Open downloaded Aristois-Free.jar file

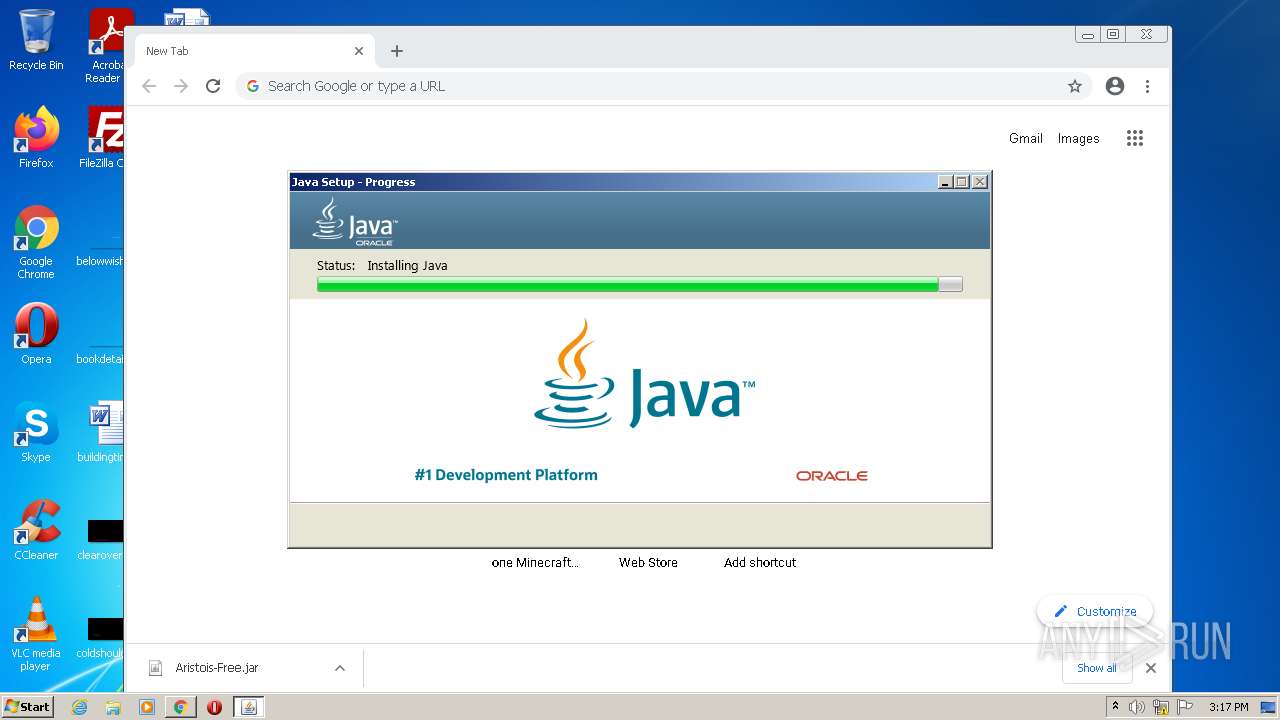(217, 668)
